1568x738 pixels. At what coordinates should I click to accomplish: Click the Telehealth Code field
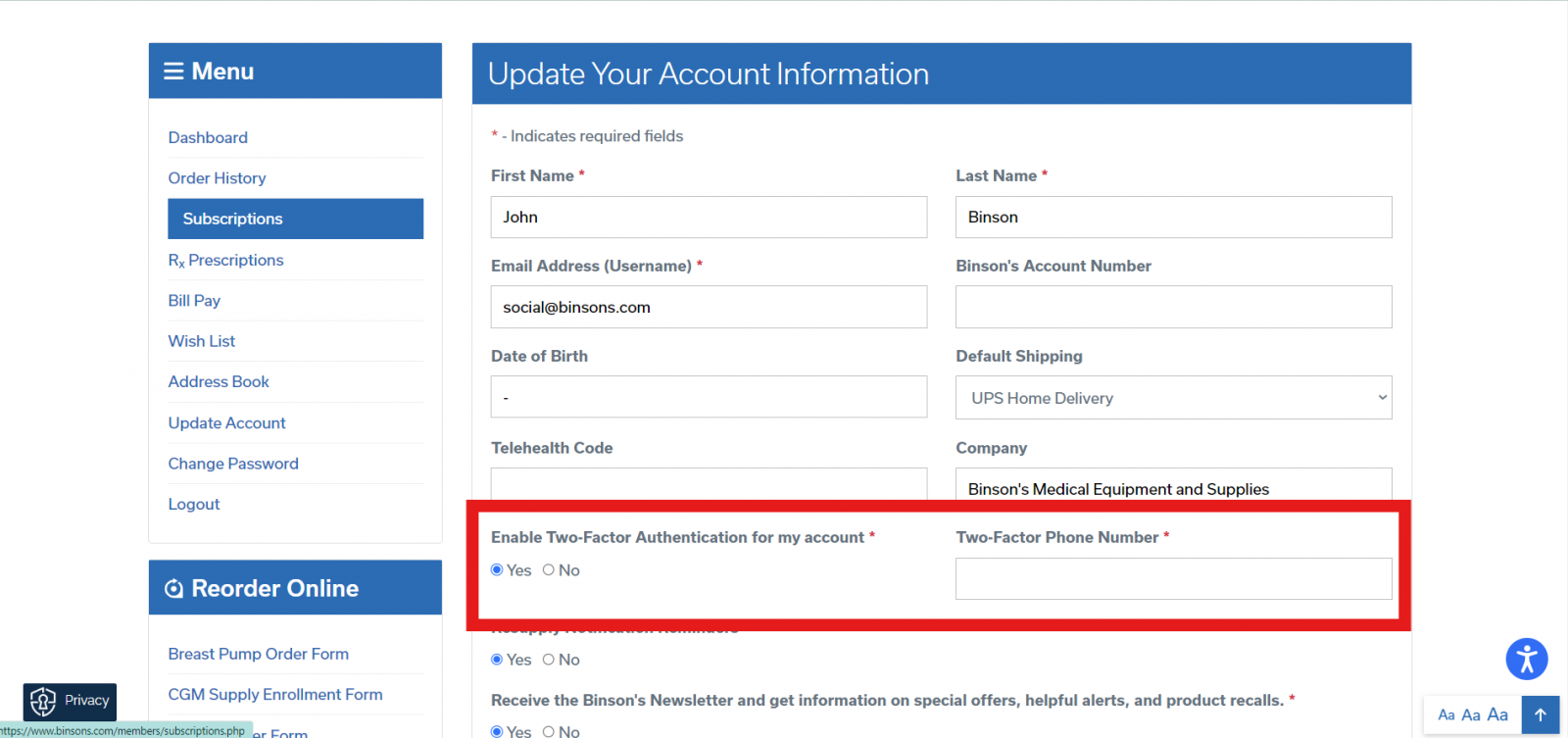coord(709,484)
